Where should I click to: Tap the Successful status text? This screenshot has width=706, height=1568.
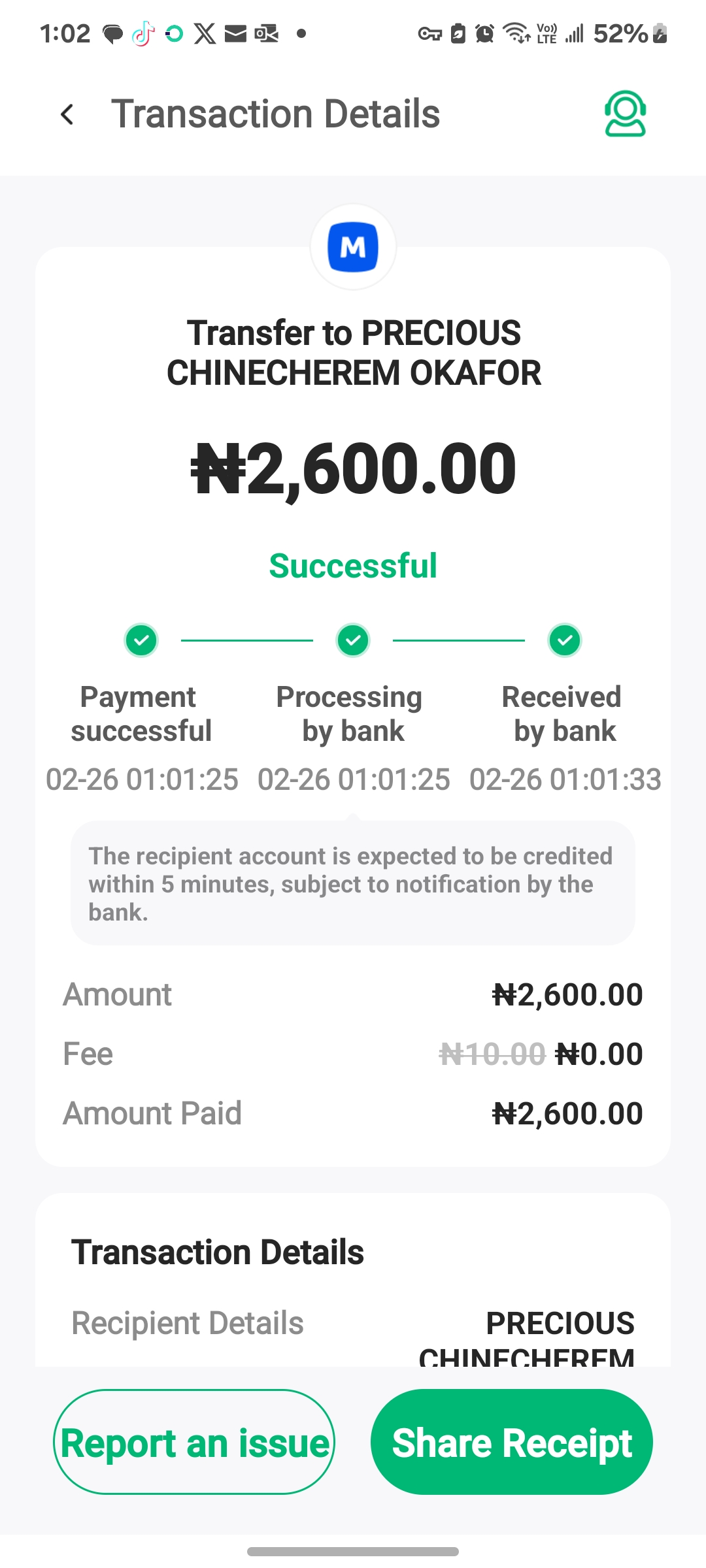[x=353, y=566]
